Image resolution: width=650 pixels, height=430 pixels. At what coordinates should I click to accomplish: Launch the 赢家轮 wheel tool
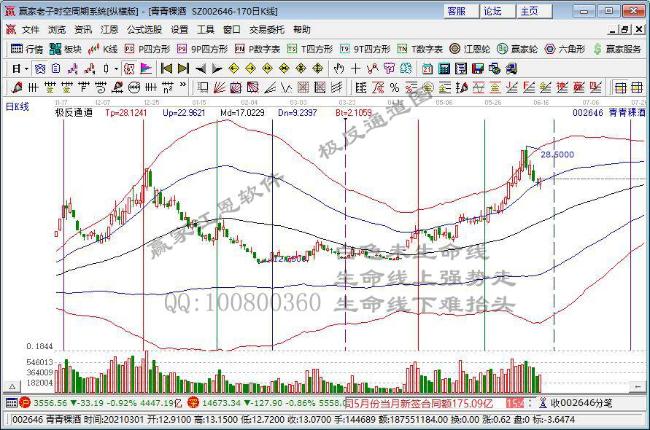(517, 49)
